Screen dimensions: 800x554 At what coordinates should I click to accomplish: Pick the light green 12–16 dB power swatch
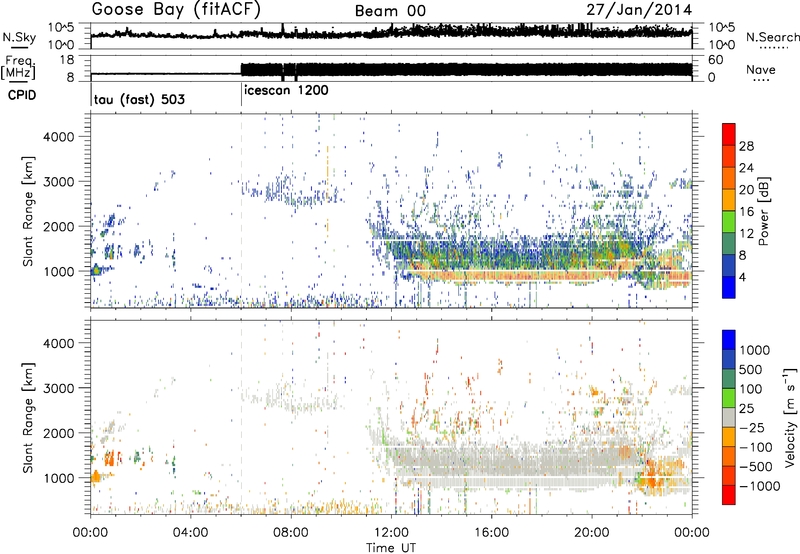point(729,222)
